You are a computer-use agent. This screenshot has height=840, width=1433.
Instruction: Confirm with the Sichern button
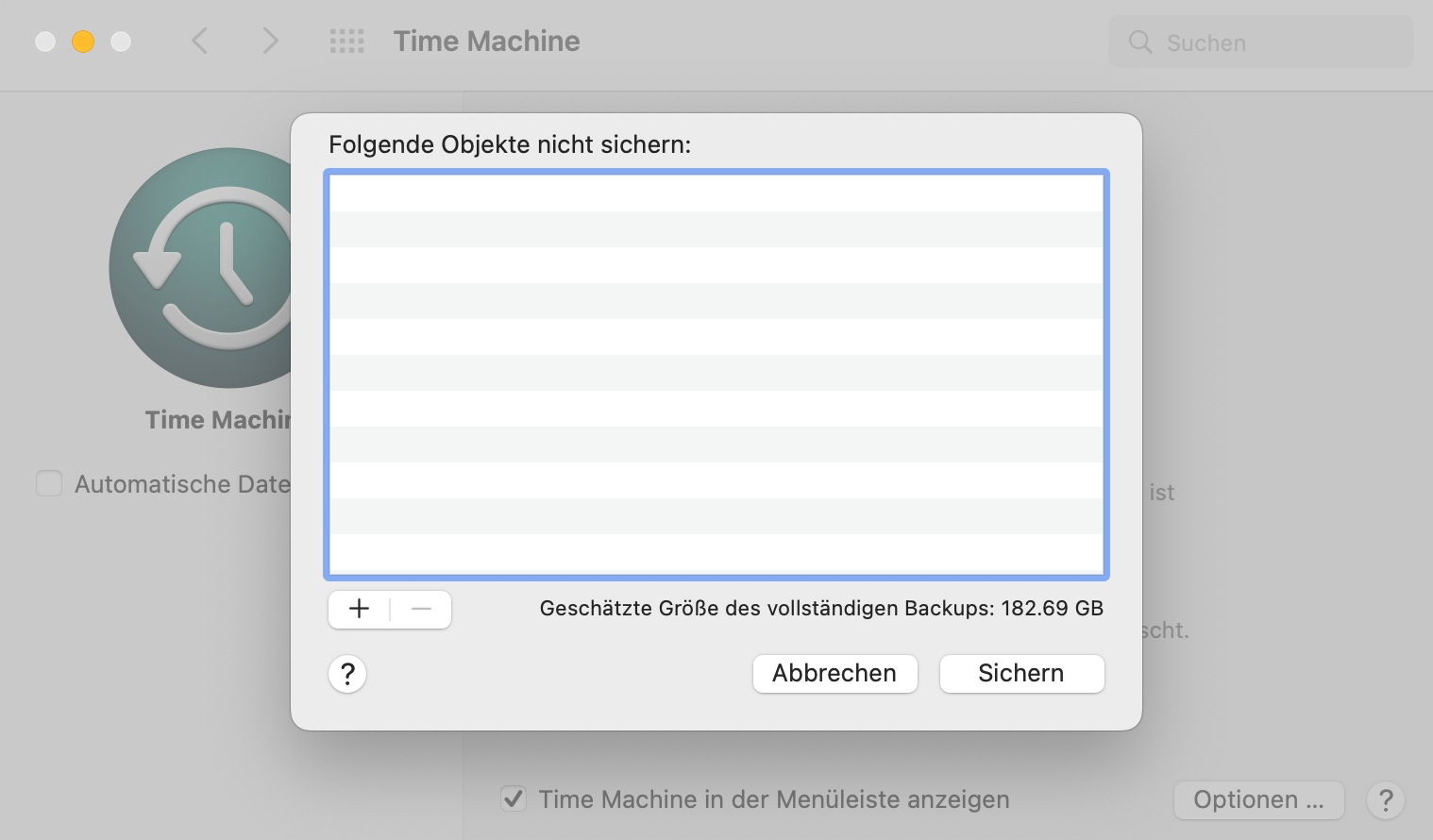point(1021,674)
